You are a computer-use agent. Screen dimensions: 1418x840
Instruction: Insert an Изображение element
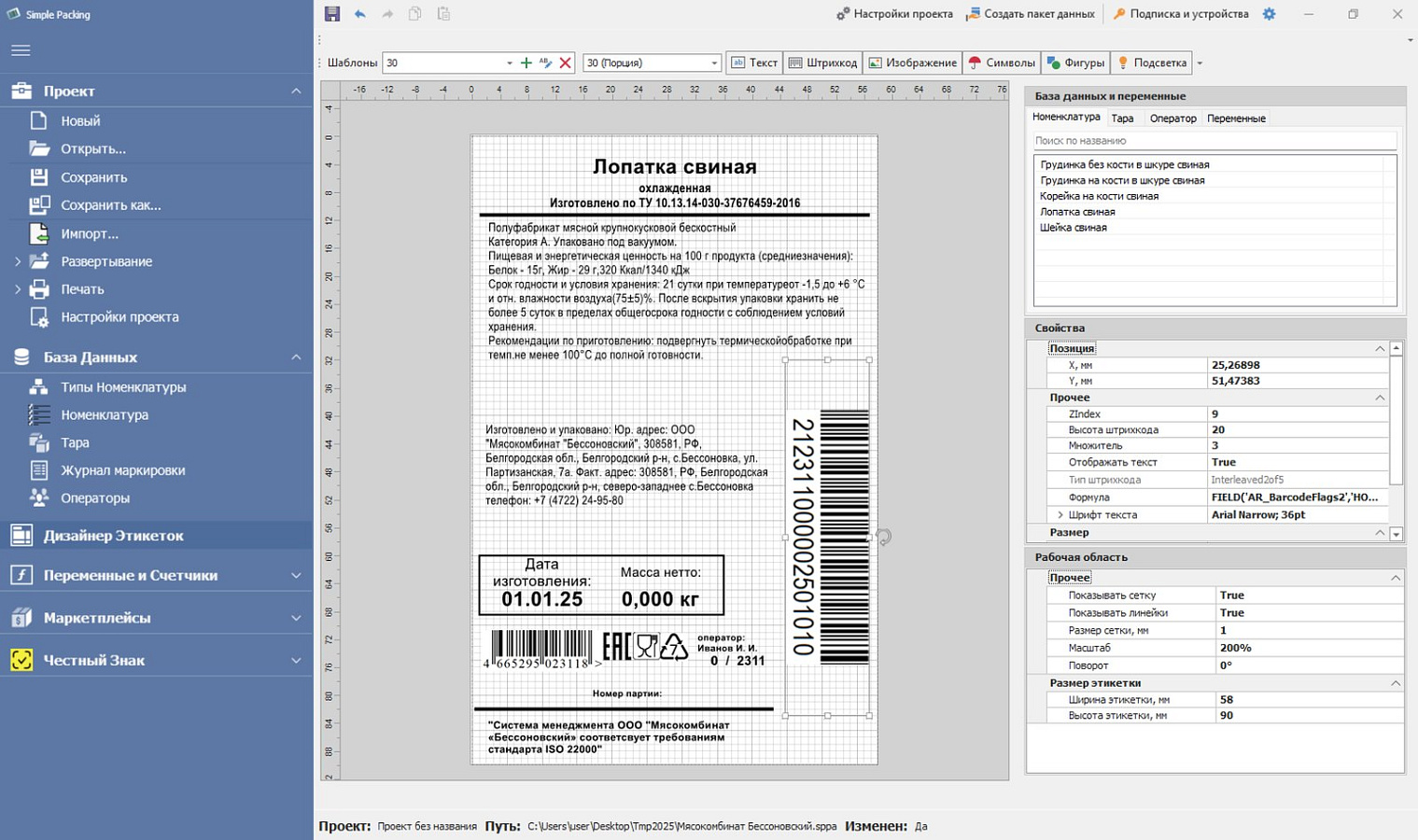pyautogui.click(x=912, y=63)
